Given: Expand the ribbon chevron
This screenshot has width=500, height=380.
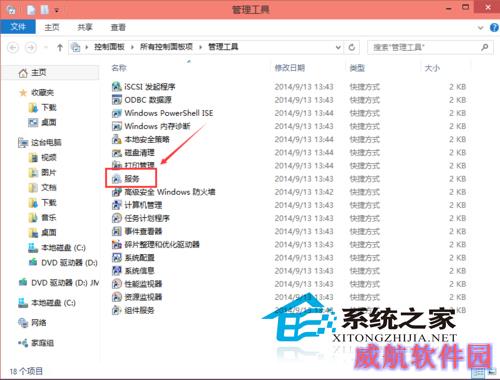Looking at the screenshot, I should (480, 28).
